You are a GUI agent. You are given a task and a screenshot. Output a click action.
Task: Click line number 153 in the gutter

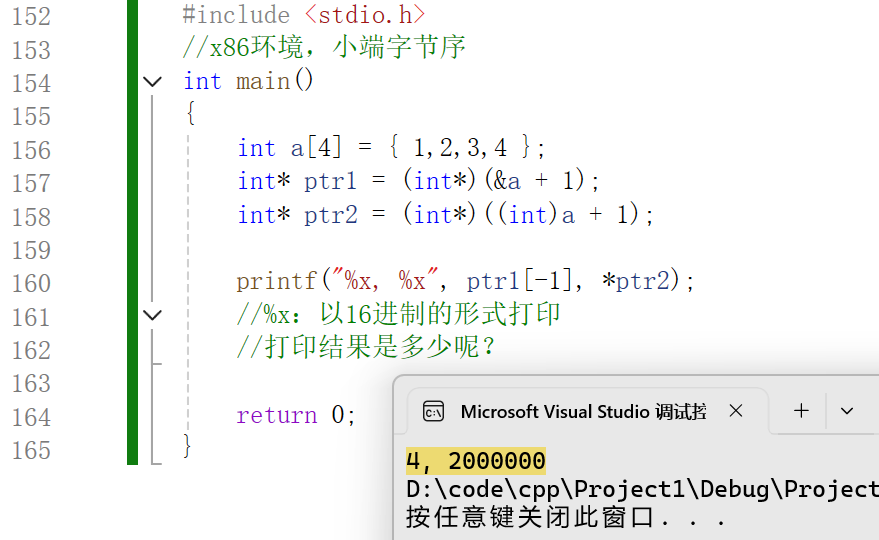tap(31, 50)
